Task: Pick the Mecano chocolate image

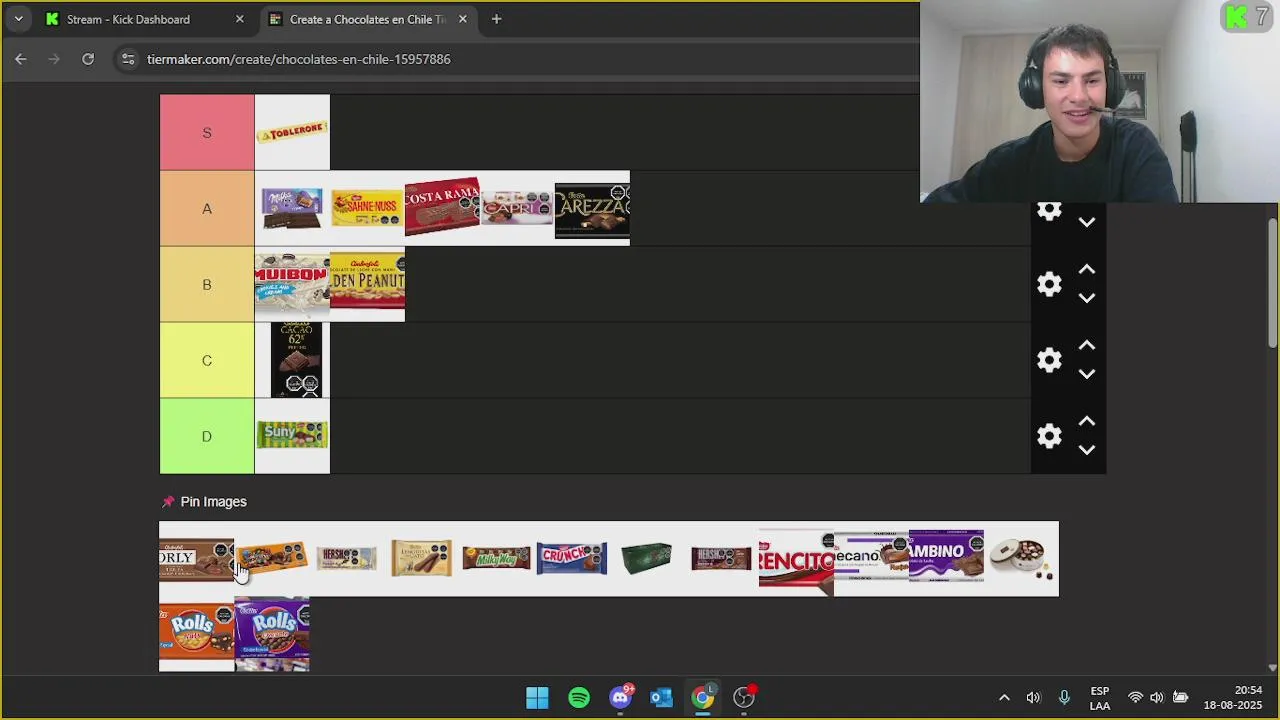Action: coord(871,559)
